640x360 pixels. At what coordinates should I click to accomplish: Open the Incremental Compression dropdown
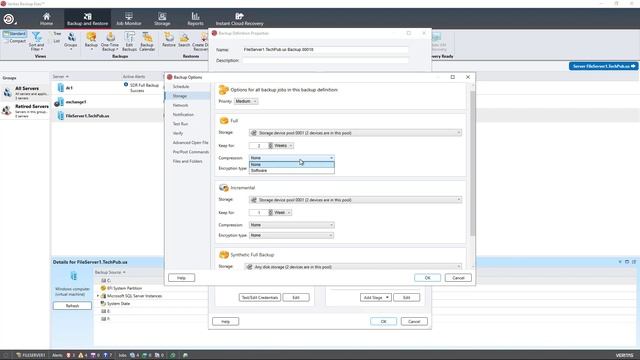coord(291,225)
